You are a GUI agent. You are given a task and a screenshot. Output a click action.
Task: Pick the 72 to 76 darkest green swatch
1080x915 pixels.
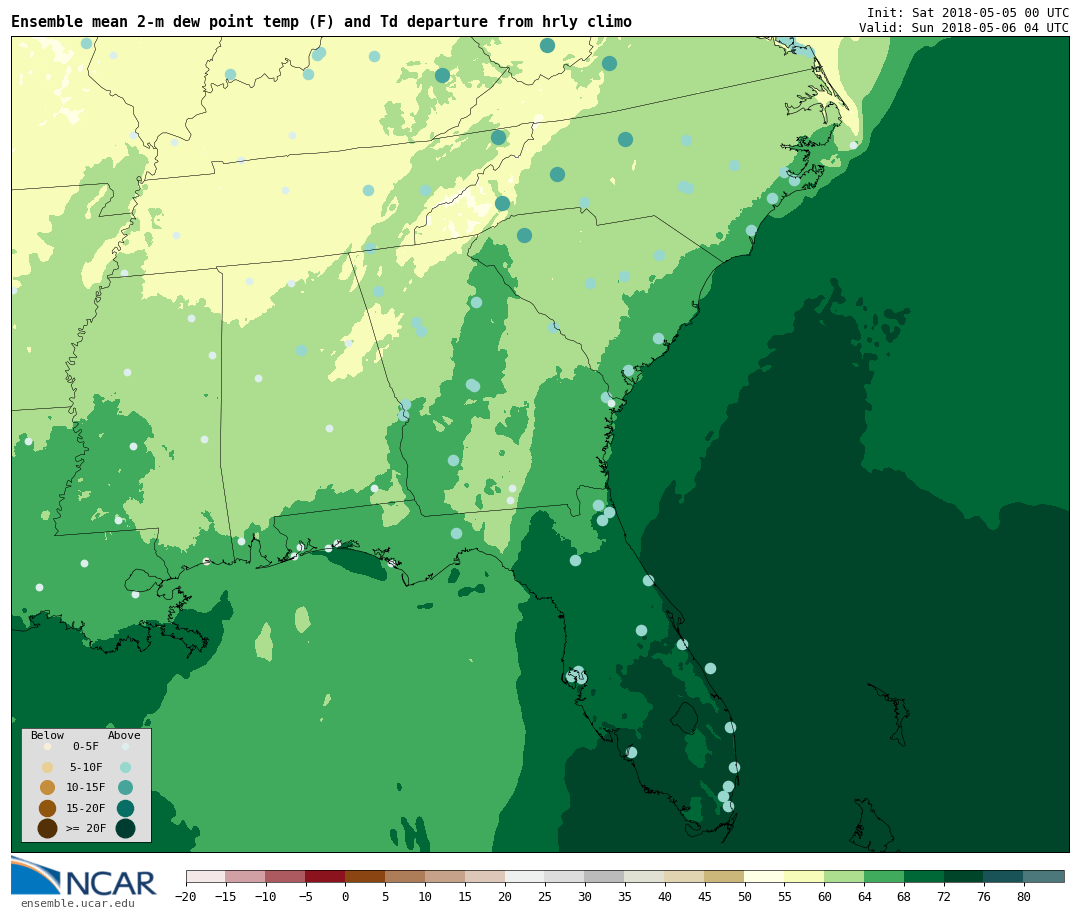click(x=964, y=876)
